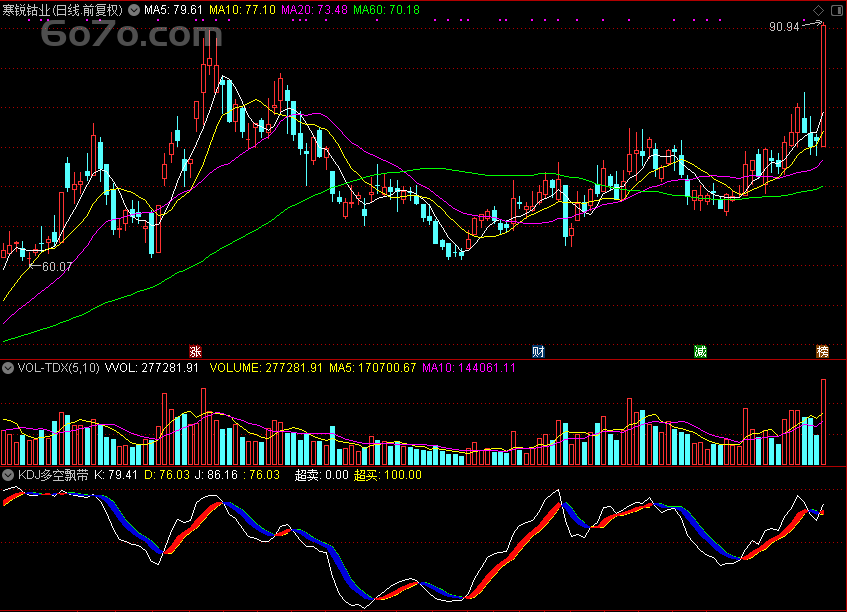
Task: Click the orange 榜 event marker
Action: point(822,352)
